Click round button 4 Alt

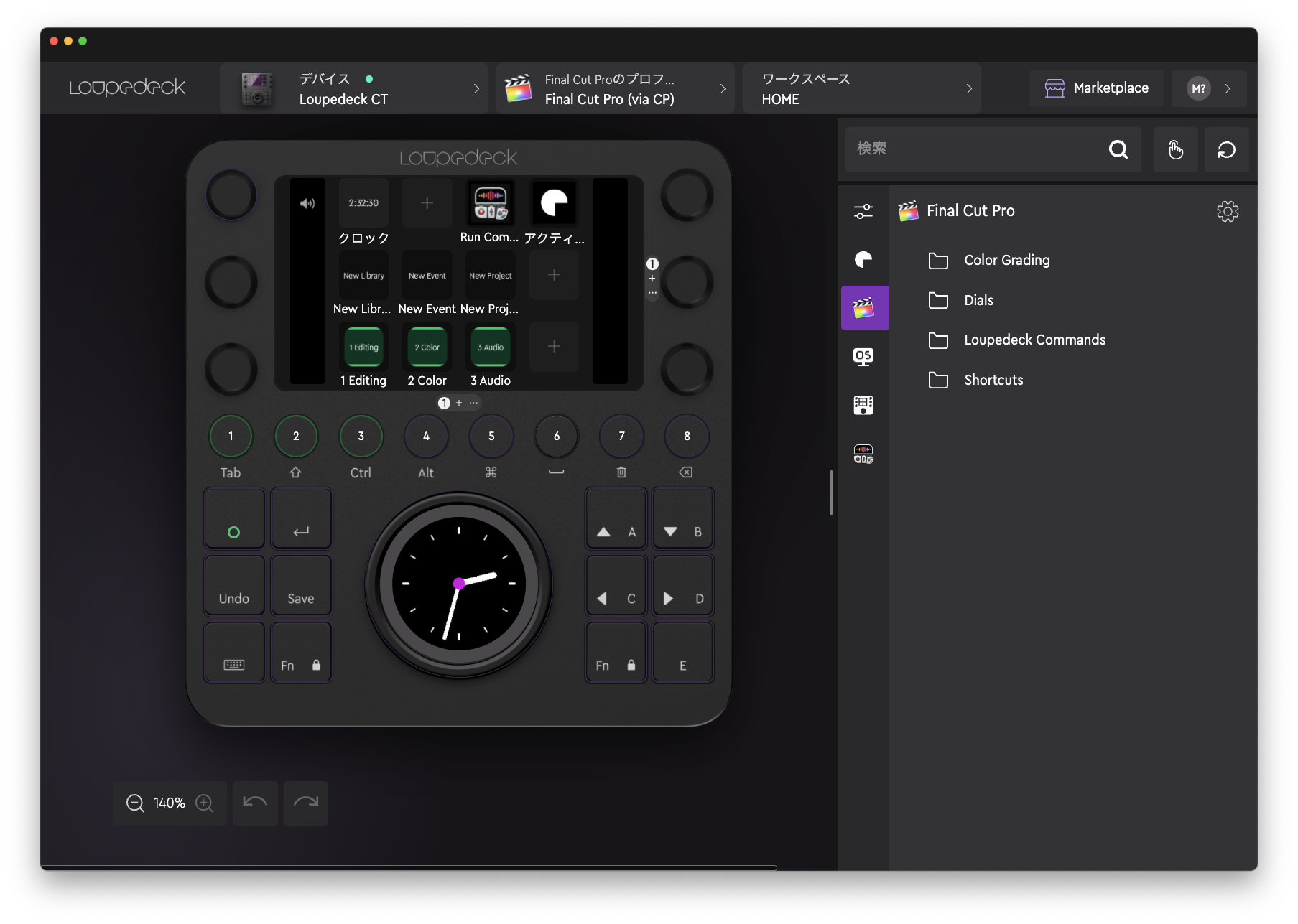tap(426, 436)
